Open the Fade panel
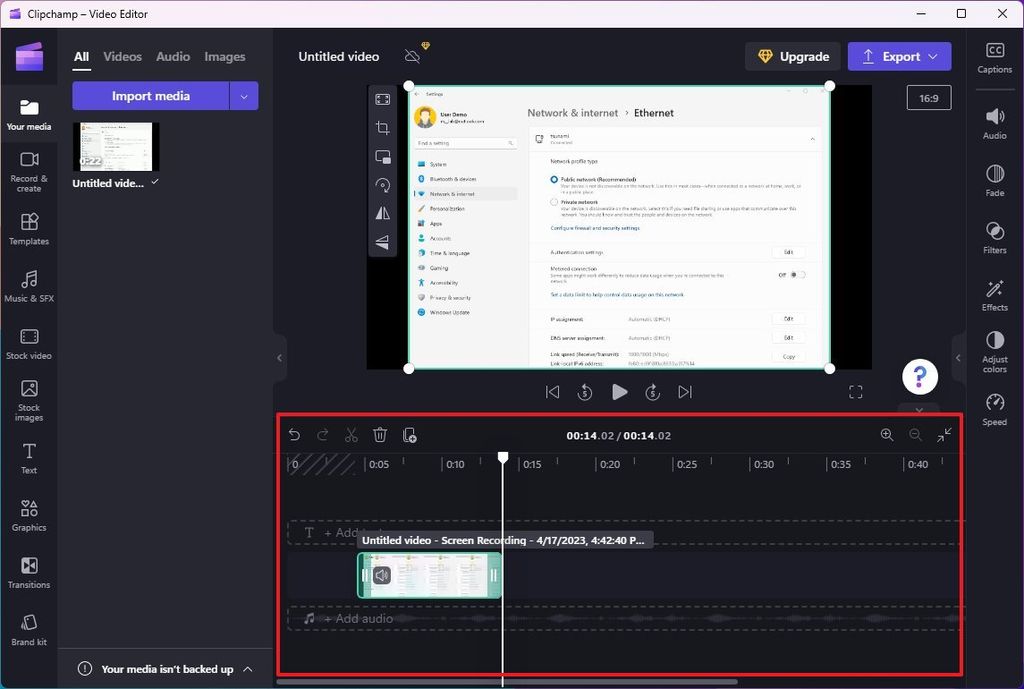Viewport: 1024px width, 689px height. 994,180
